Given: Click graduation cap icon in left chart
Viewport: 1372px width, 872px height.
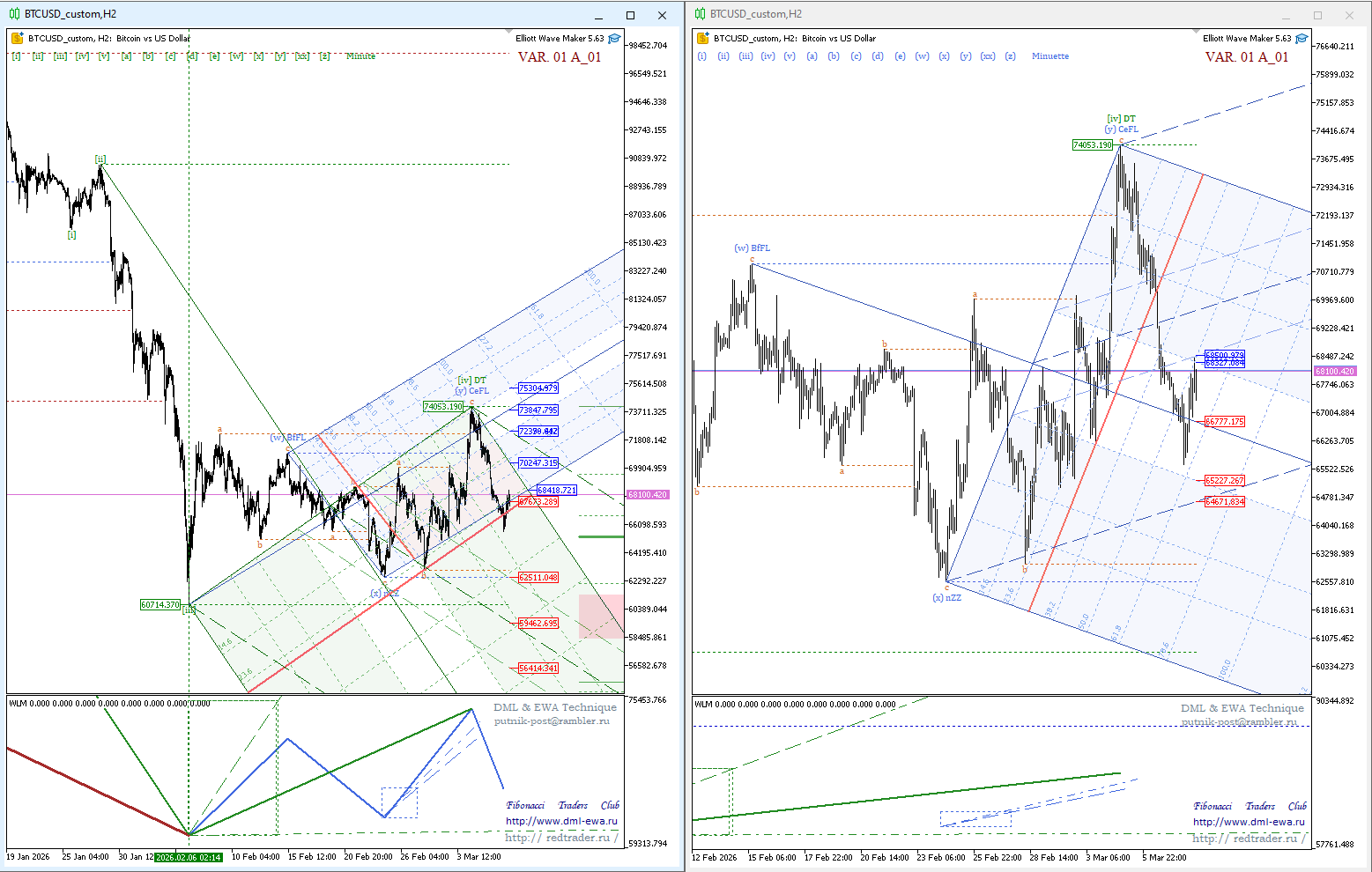Looking at the screenshot, I should (614, 39).
